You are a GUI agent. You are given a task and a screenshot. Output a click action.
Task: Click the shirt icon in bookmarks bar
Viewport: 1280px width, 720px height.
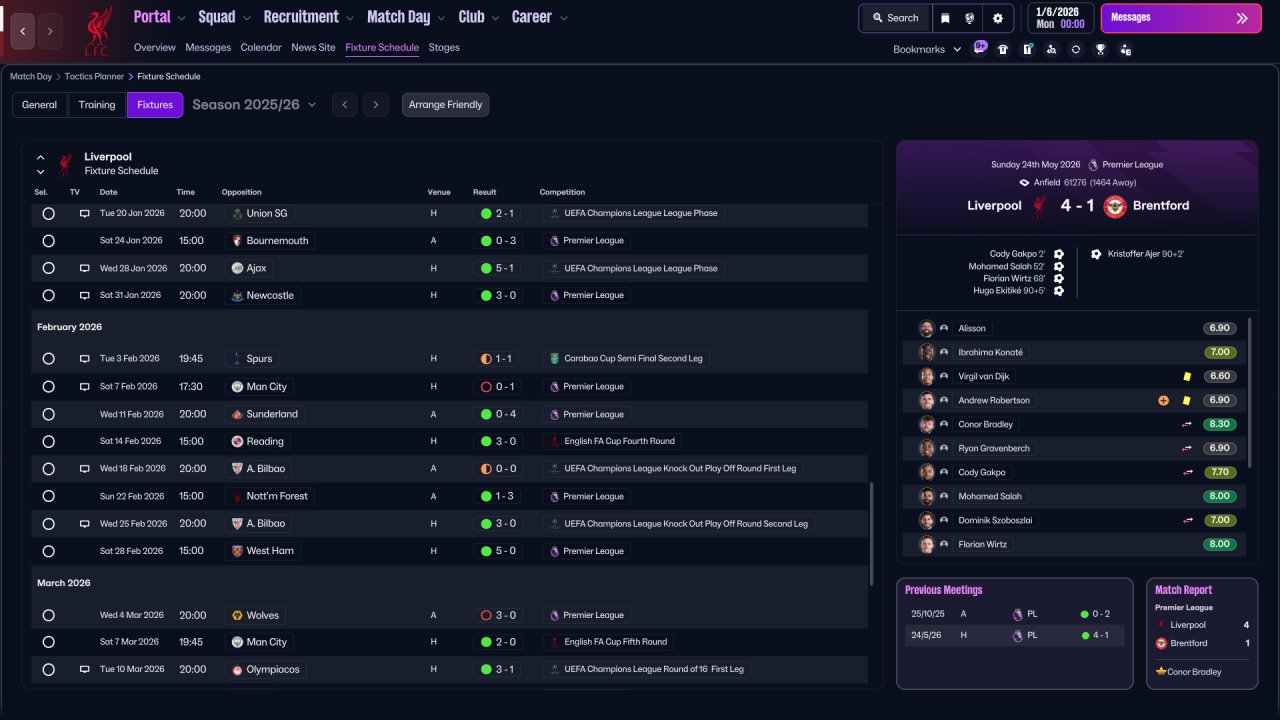pyautogui.click(x=1003, y=49)
